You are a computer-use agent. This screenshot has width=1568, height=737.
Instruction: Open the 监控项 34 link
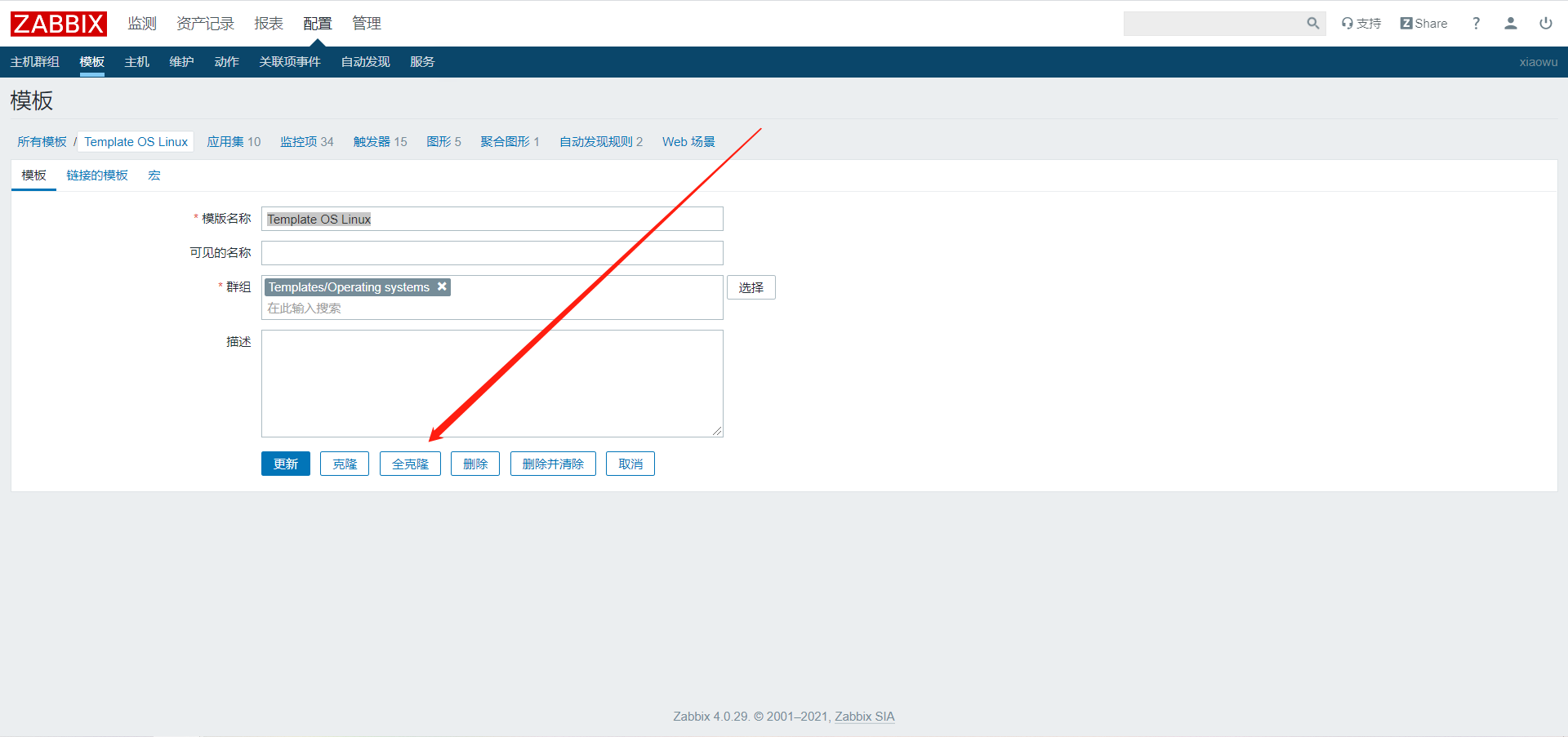pos(306,142)
